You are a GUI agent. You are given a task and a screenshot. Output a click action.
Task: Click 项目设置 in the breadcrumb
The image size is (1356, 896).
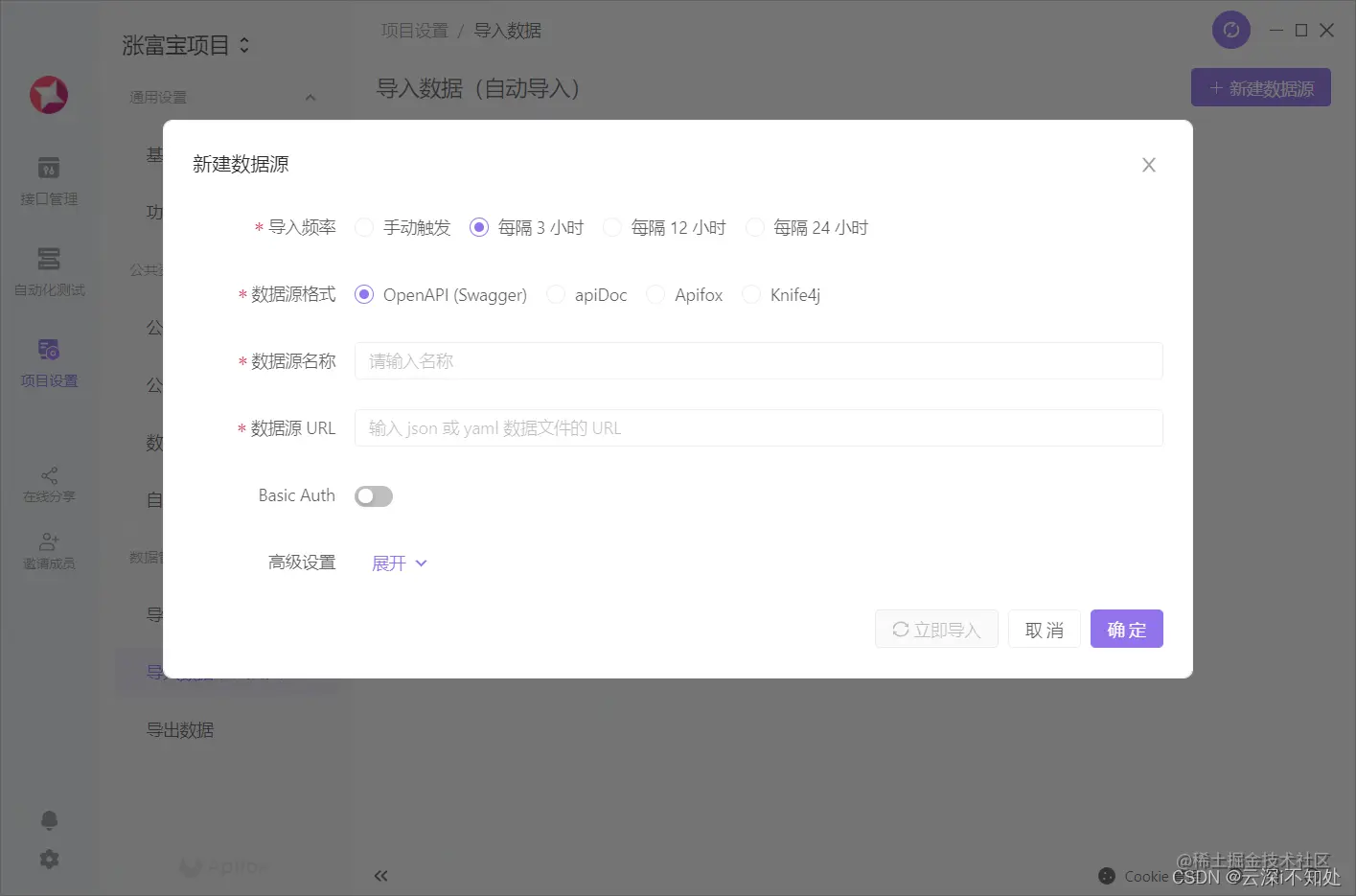tap(414, 31)
